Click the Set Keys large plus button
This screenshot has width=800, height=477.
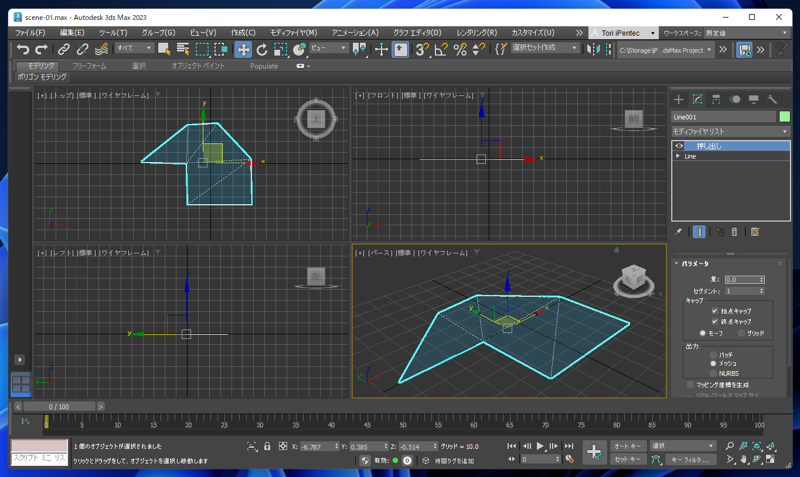point(594,453)
